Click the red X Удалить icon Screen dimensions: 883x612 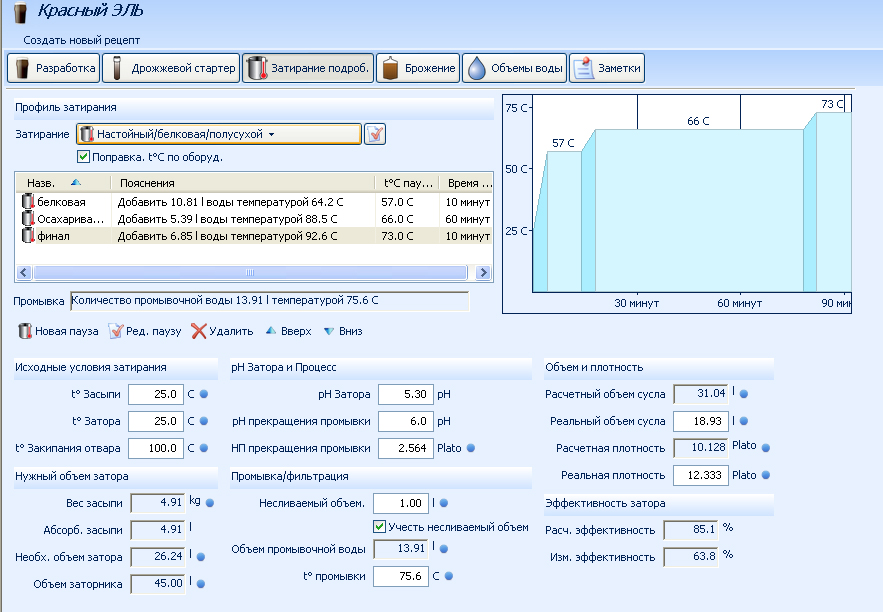199,331
